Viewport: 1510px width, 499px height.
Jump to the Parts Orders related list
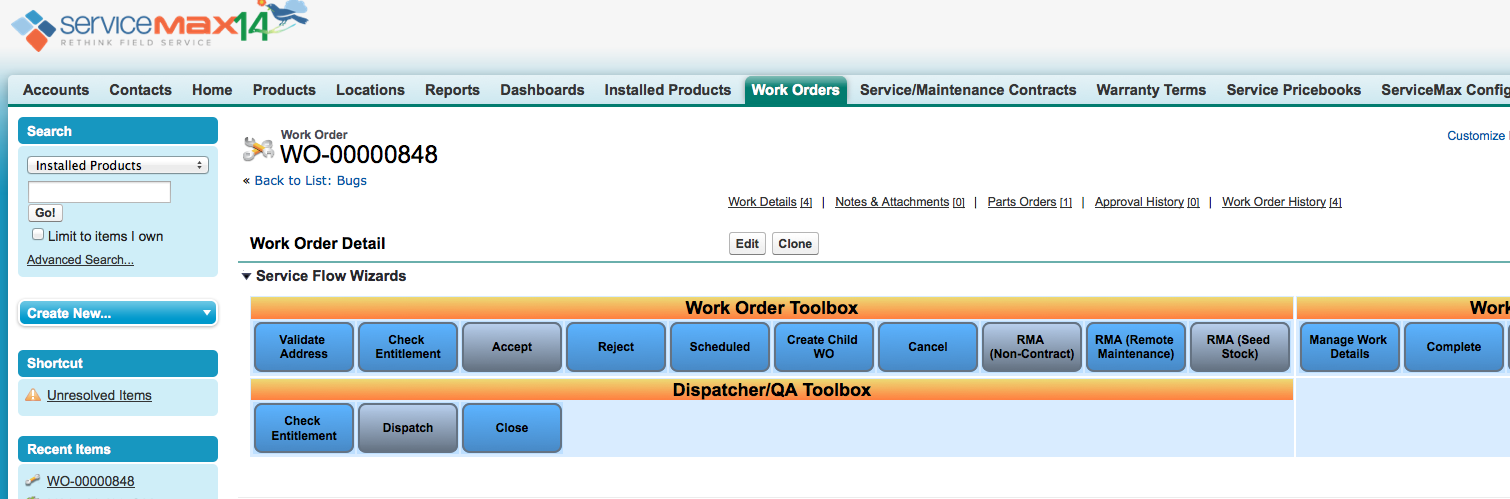click(x=1022, y=202)
